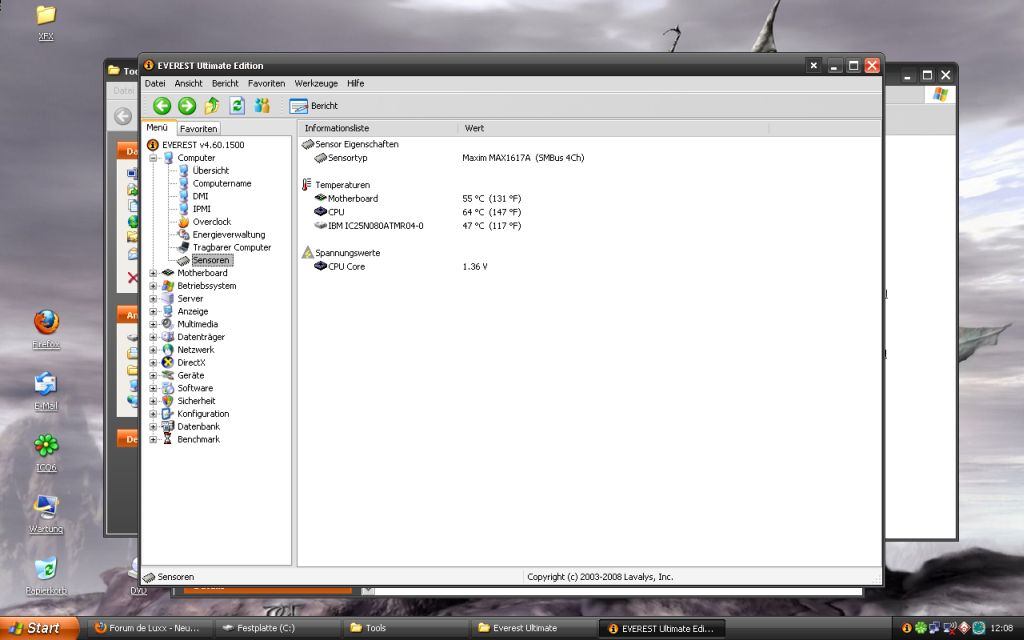Image resolution: width=1024 pixels, height=640 pixels.
Task: Click the Refresh toolbar icon
Action: click(x=237, y=106)
